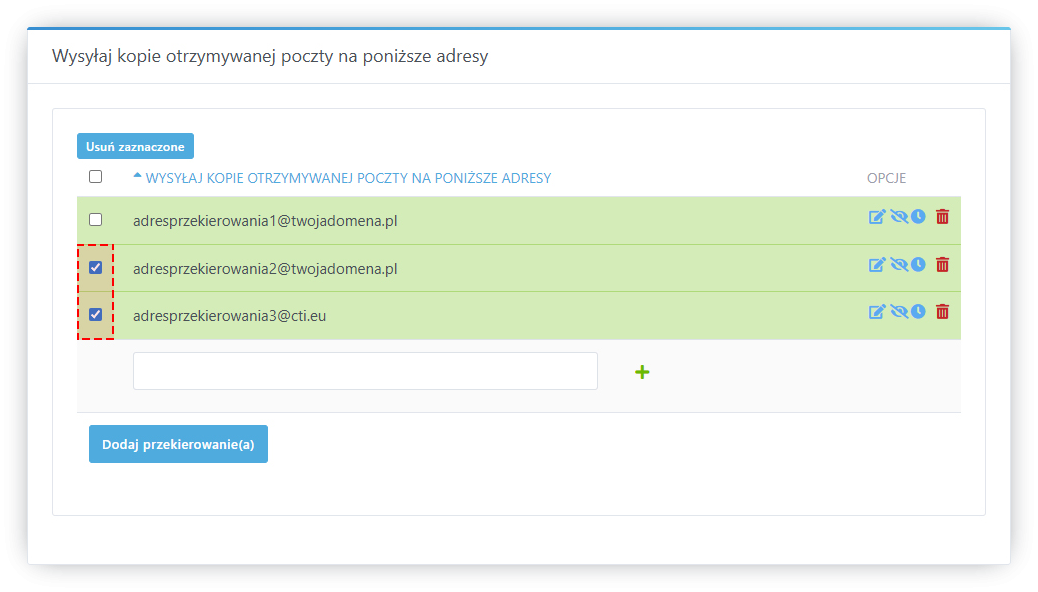Focus the empty new forwarding address field
The image size is (1038, 592).
365,371
